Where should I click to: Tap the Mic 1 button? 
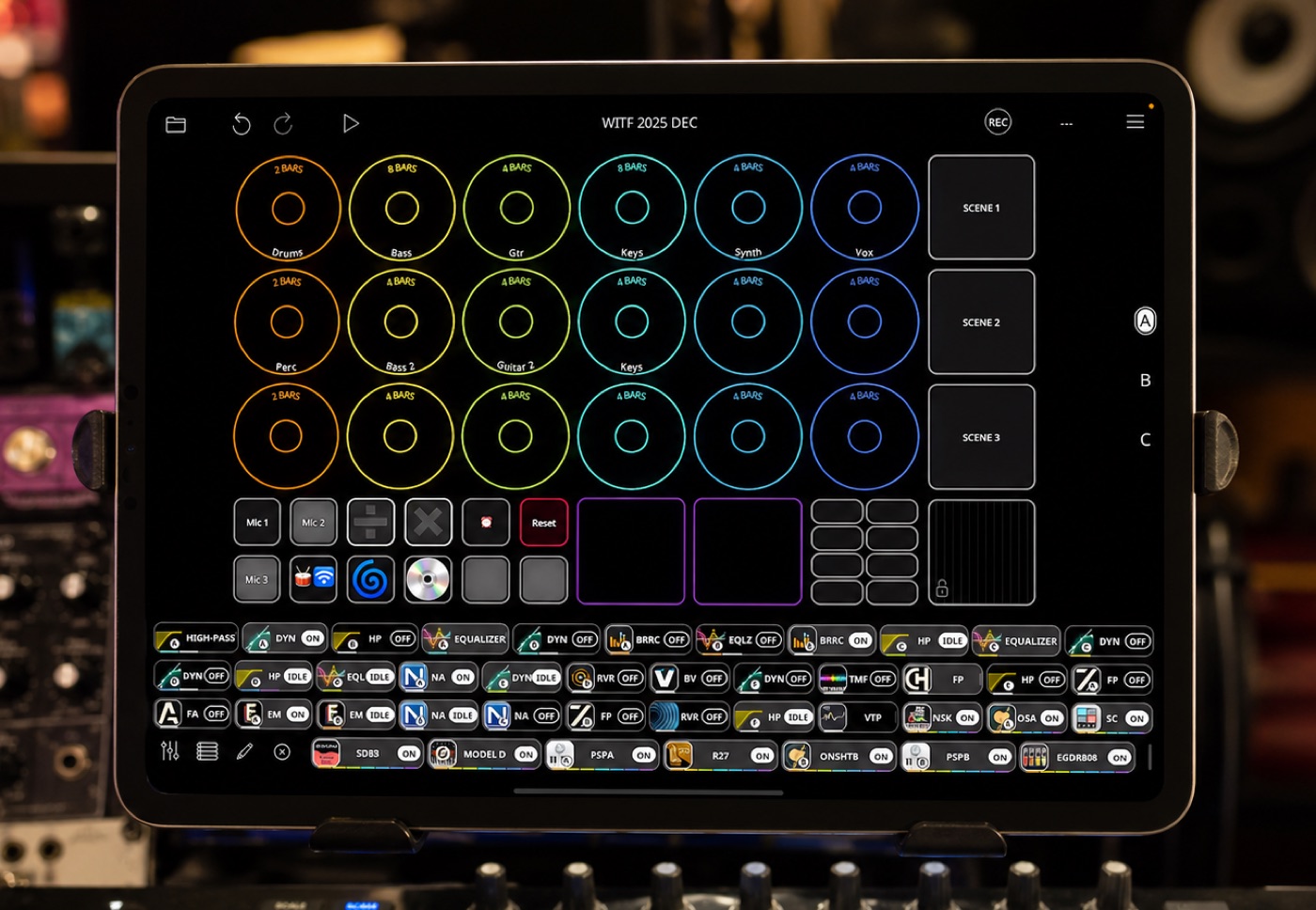coord(257,522)
